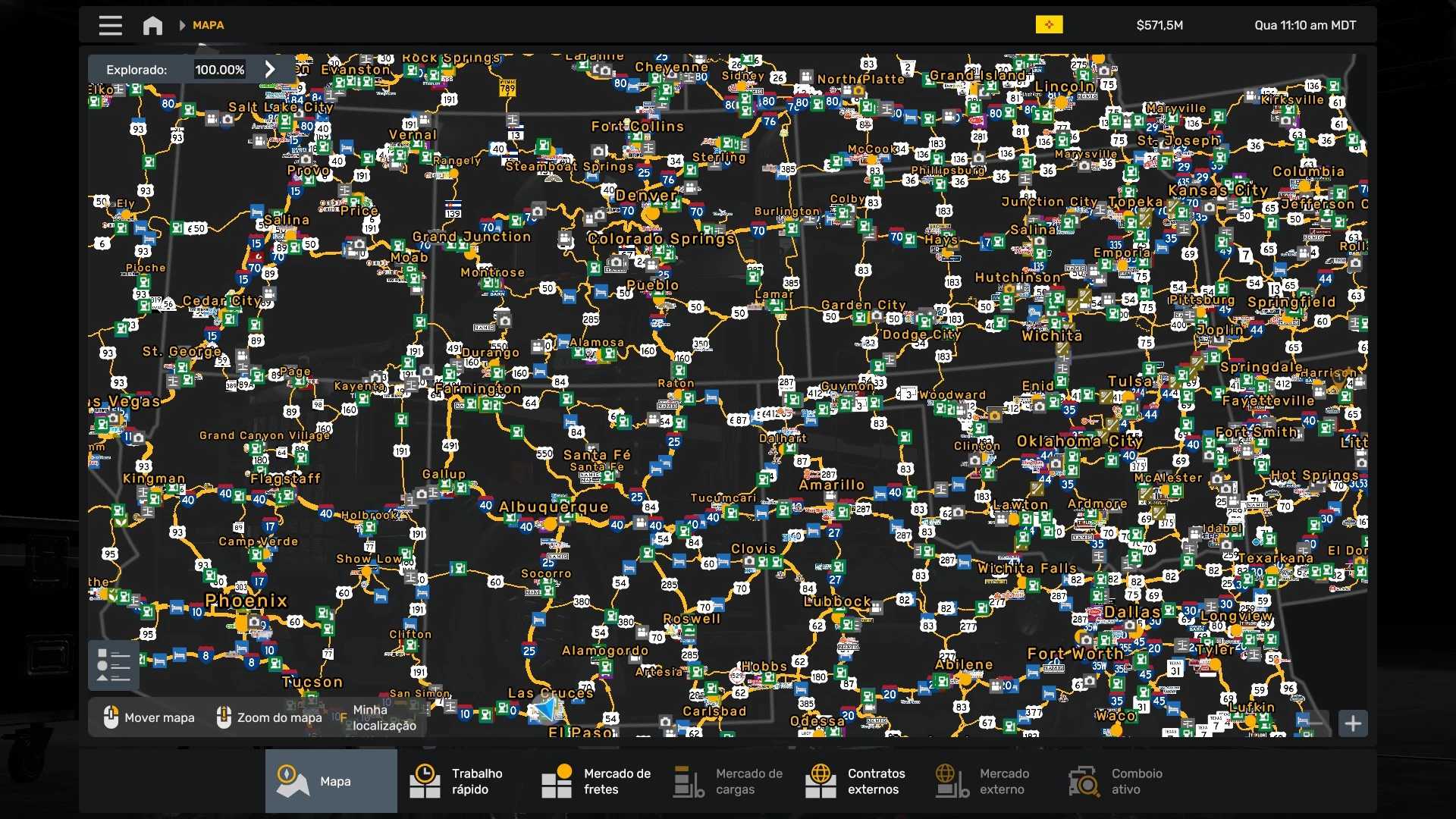The height and width of the screenshot is (819, 1456).
Task: Expand the Explorado panel with chevron arrow
Action: point(270,69)
